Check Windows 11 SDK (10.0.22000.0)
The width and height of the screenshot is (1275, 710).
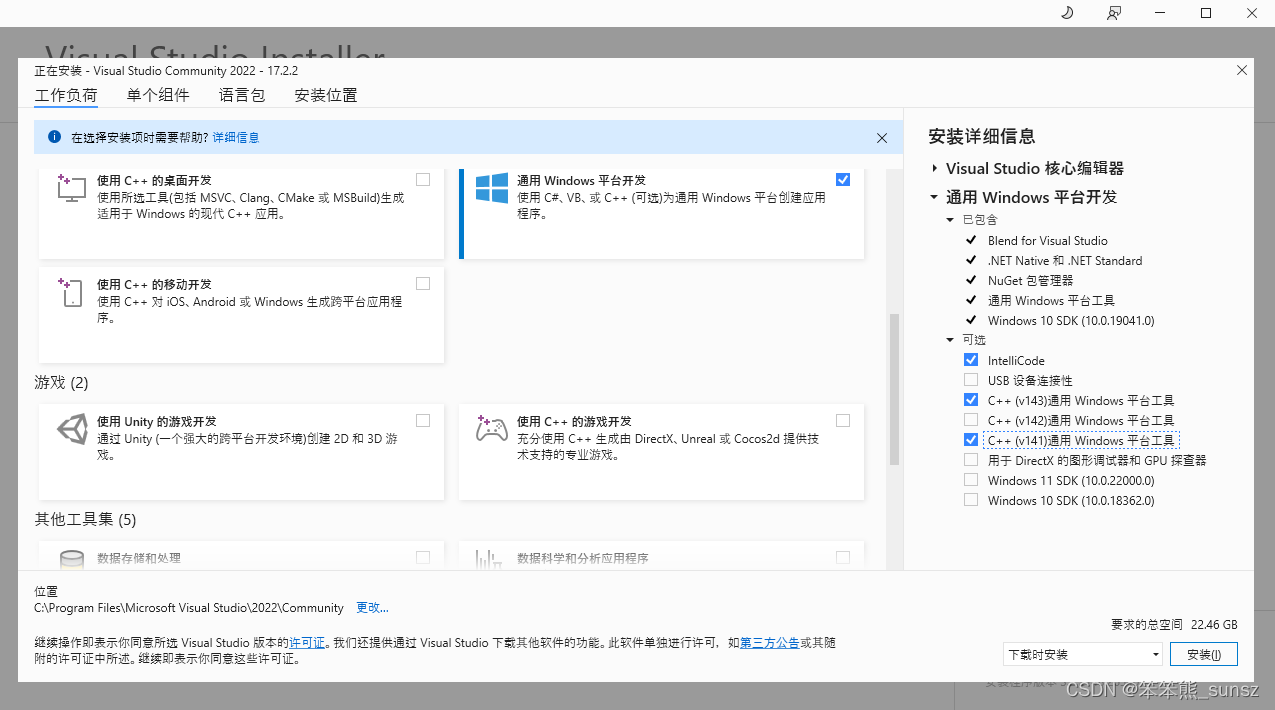pos(971,480)
